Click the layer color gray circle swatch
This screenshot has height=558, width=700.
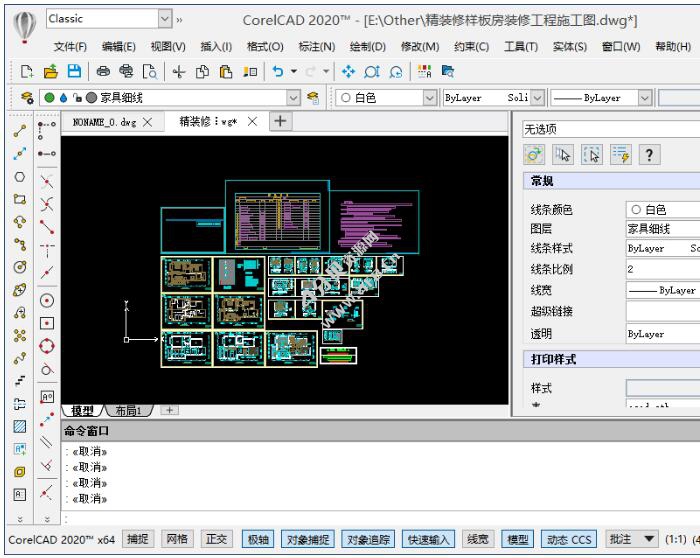[x=91, y=97]
